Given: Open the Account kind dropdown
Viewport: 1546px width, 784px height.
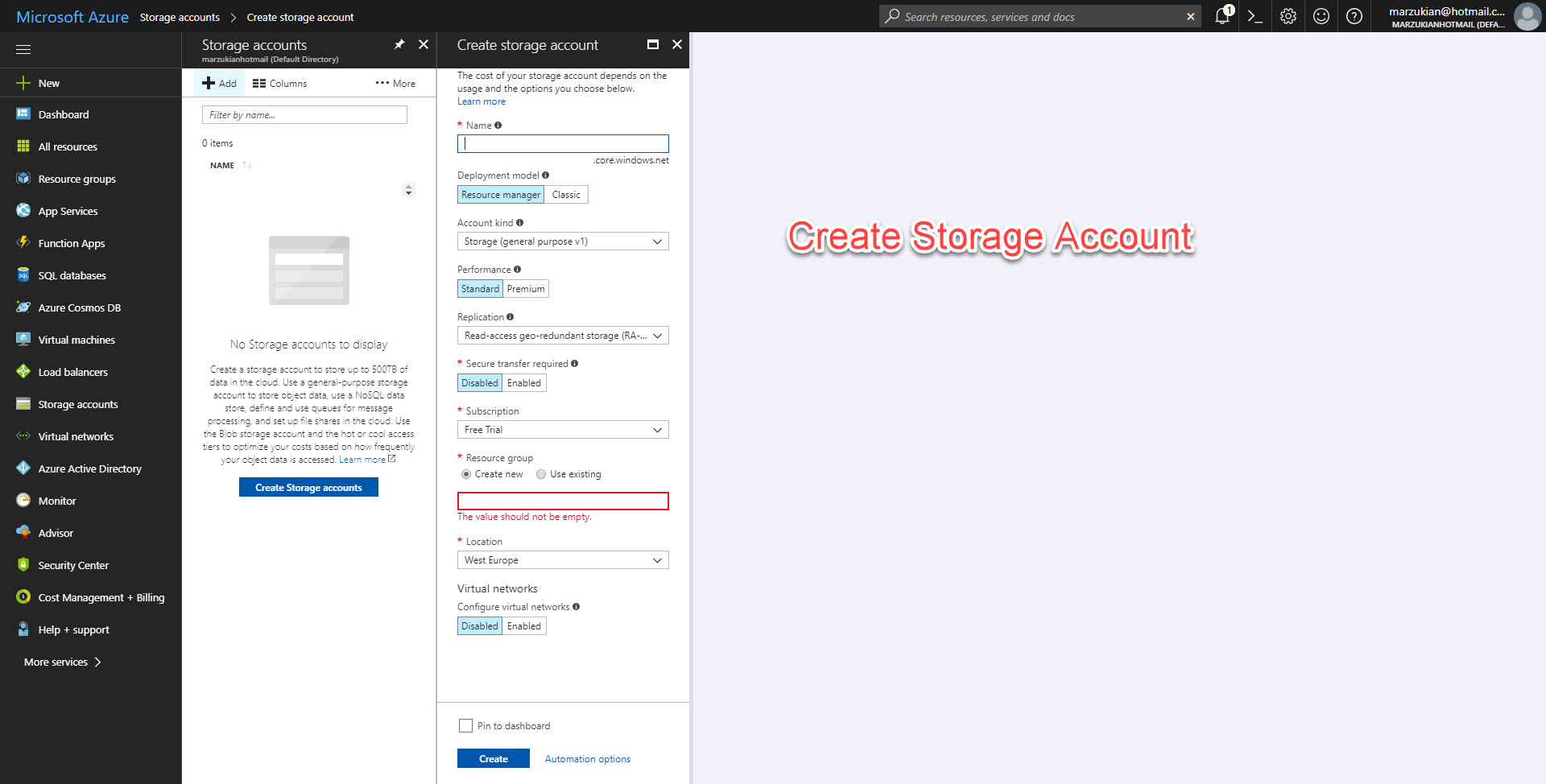Looking at the screenshot, I should point(562,241).
